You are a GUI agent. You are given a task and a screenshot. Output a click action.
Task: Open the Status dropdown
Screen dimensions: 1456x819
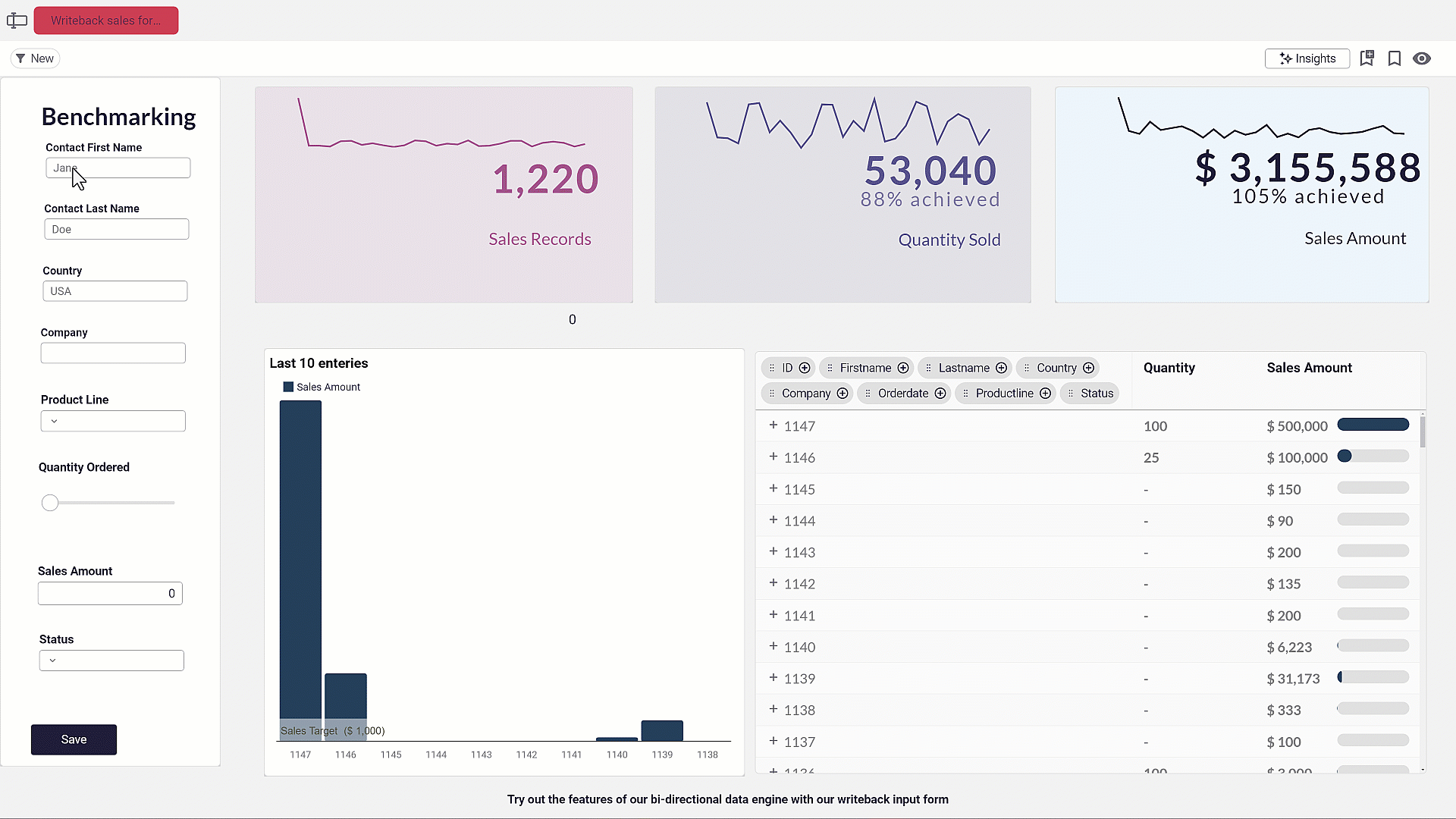(x=111, y=661)
